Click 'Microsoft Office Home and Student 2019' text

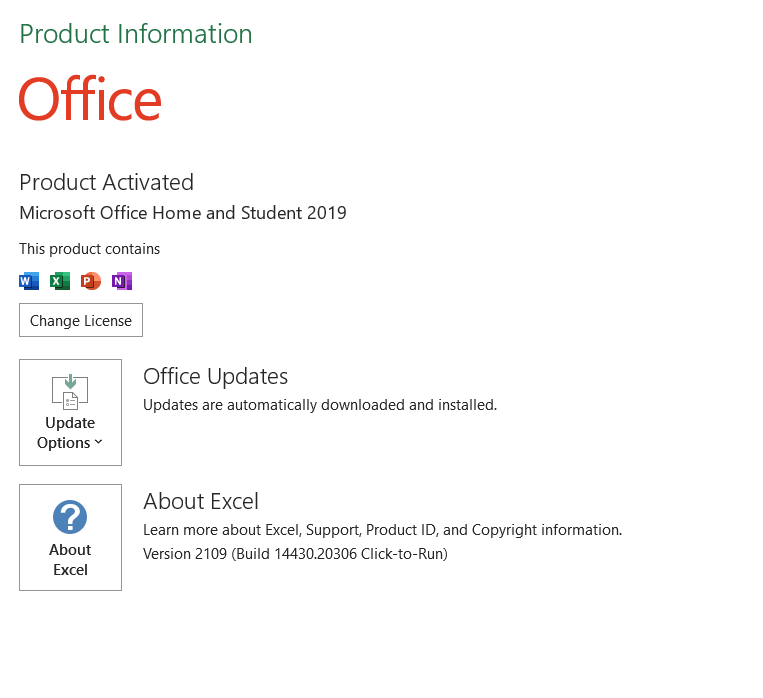(x=183, y=213)
